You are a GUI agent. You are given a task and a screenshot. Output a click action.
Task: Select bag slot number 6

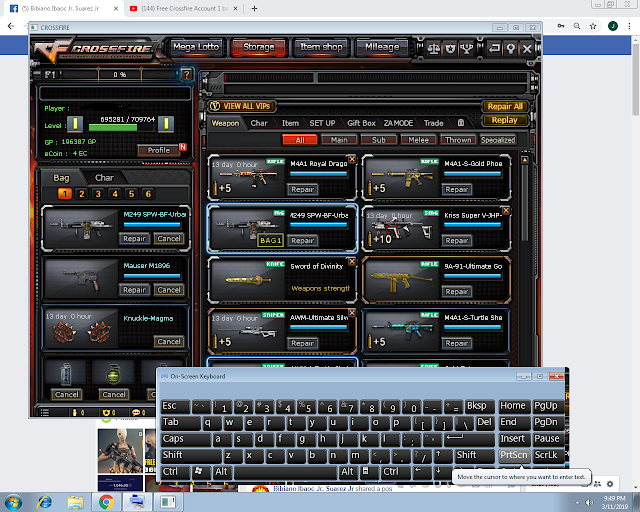tap(149, 194)
